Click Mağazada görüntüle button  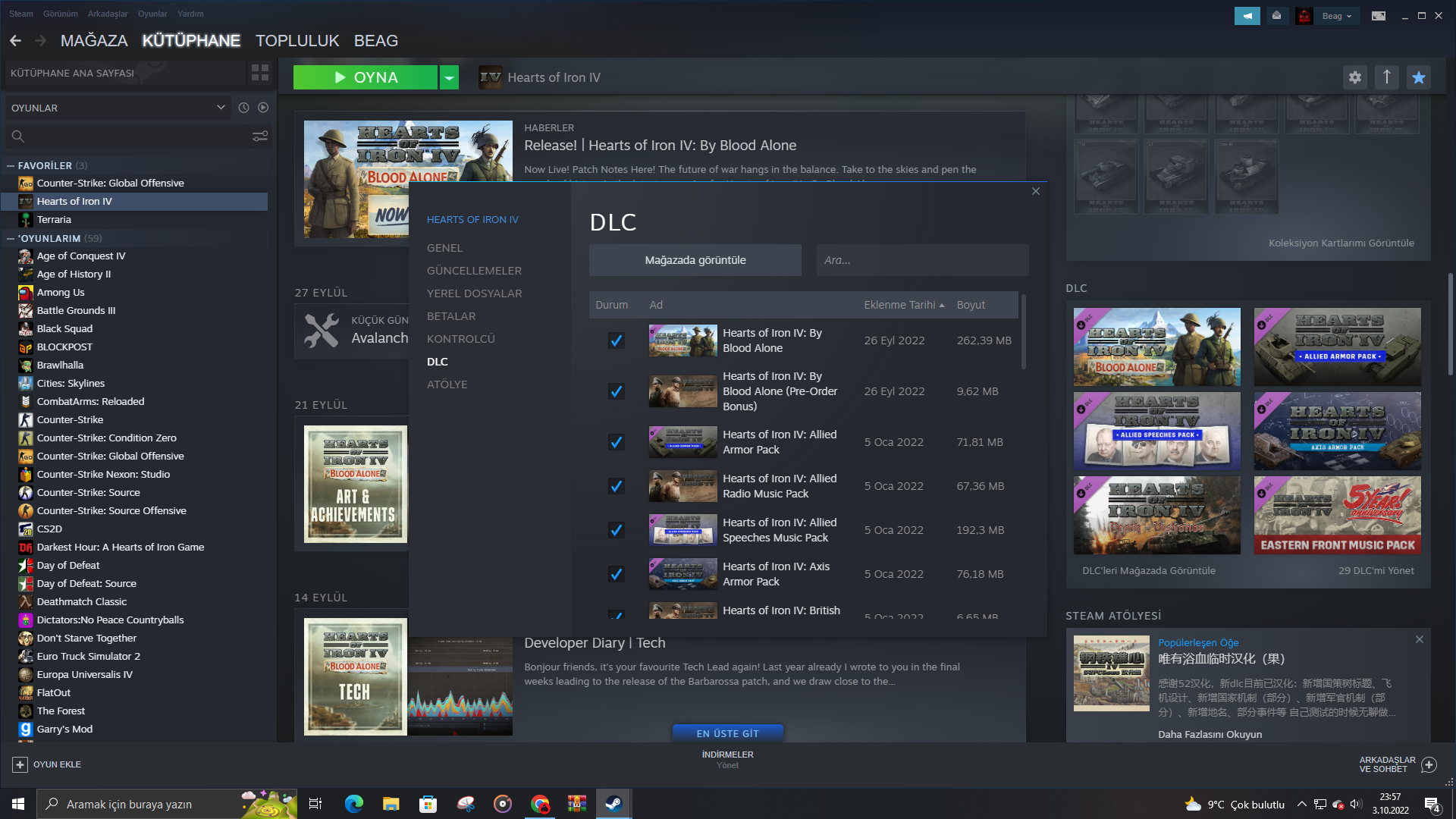pyautogui.click(x=695, y=260)
